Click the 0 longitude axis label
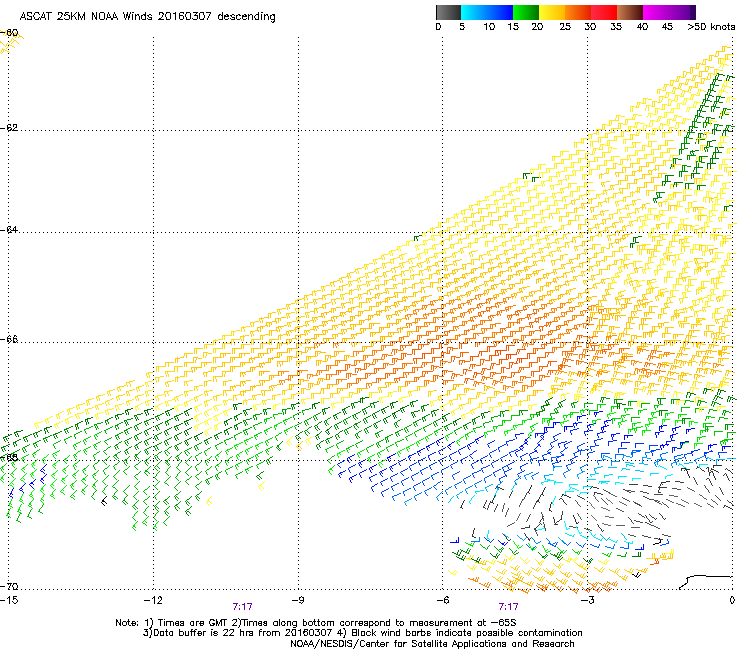Image resolution: width=740 pixels, height=650 pixels. [732, 600]
